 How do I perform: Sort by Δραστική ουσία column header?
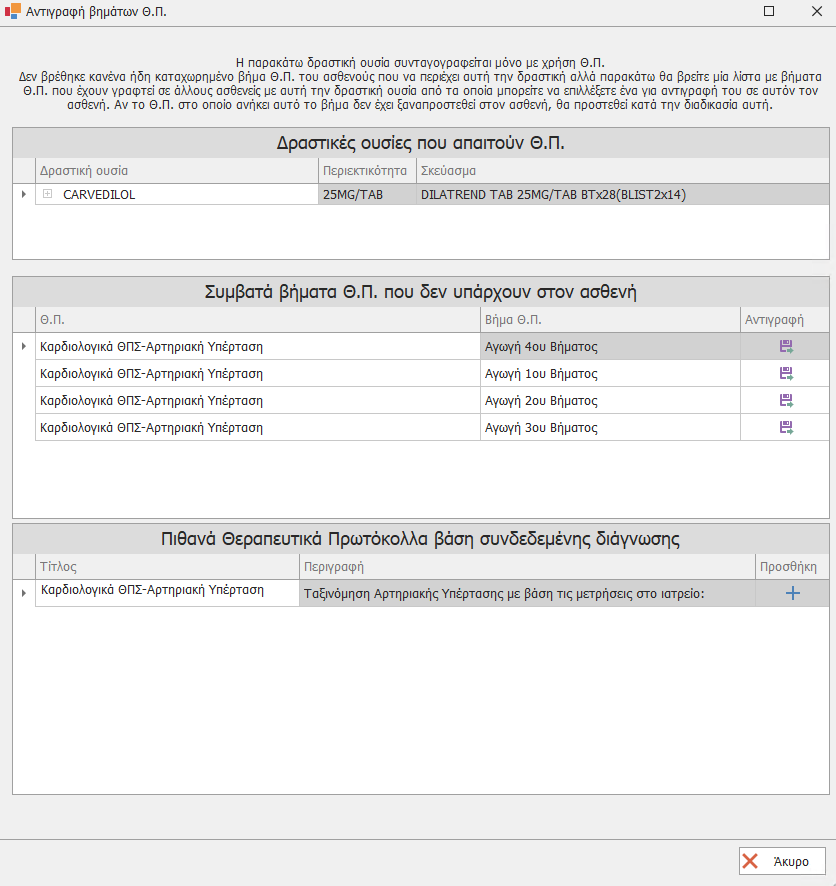click(176, 170)
